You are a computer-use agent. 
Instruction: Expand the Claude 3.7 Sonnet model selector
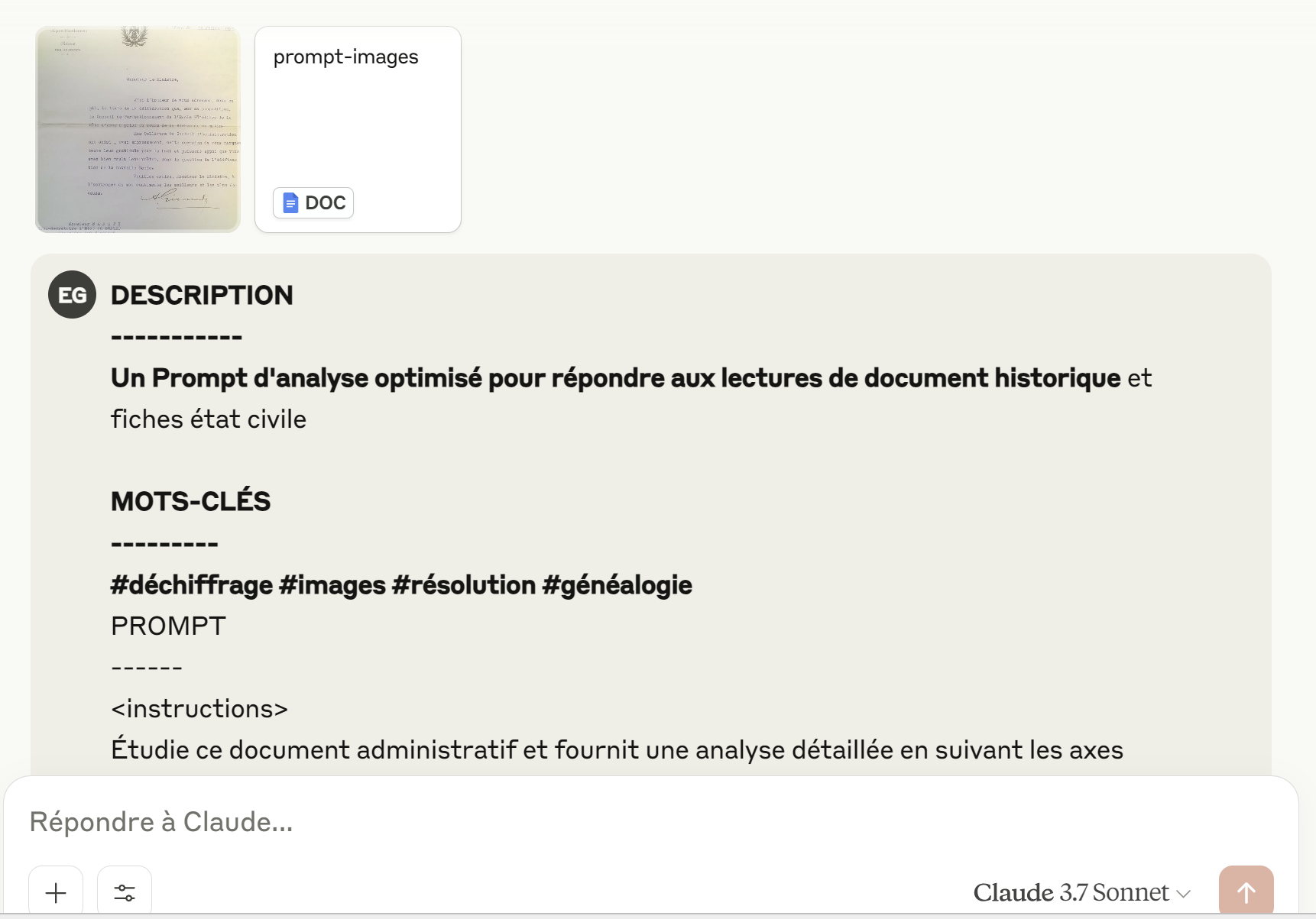[1081, 892]
